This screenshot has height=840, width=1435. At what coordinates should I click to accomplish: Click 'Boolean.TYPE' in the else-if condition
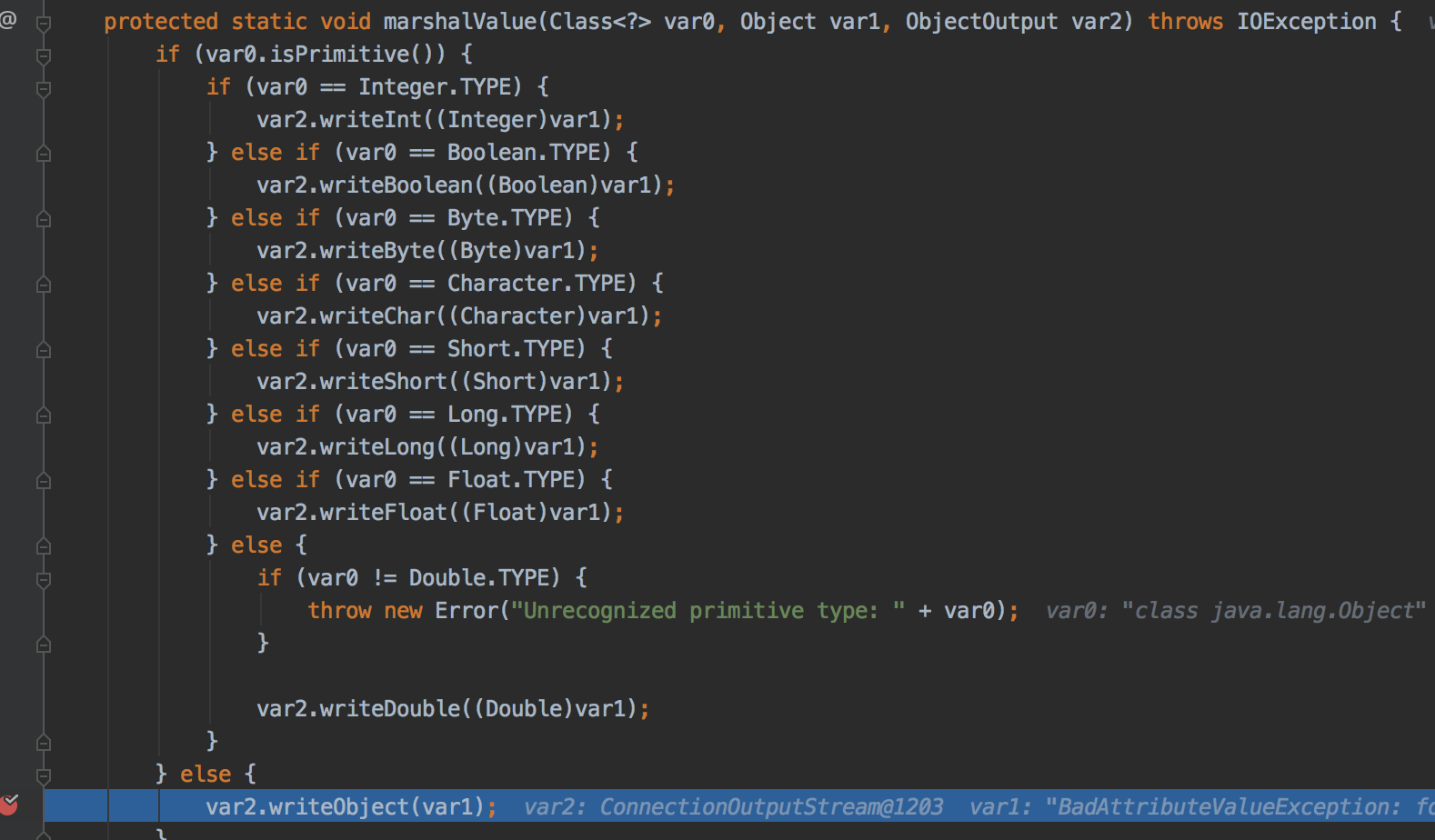[523, 153]
